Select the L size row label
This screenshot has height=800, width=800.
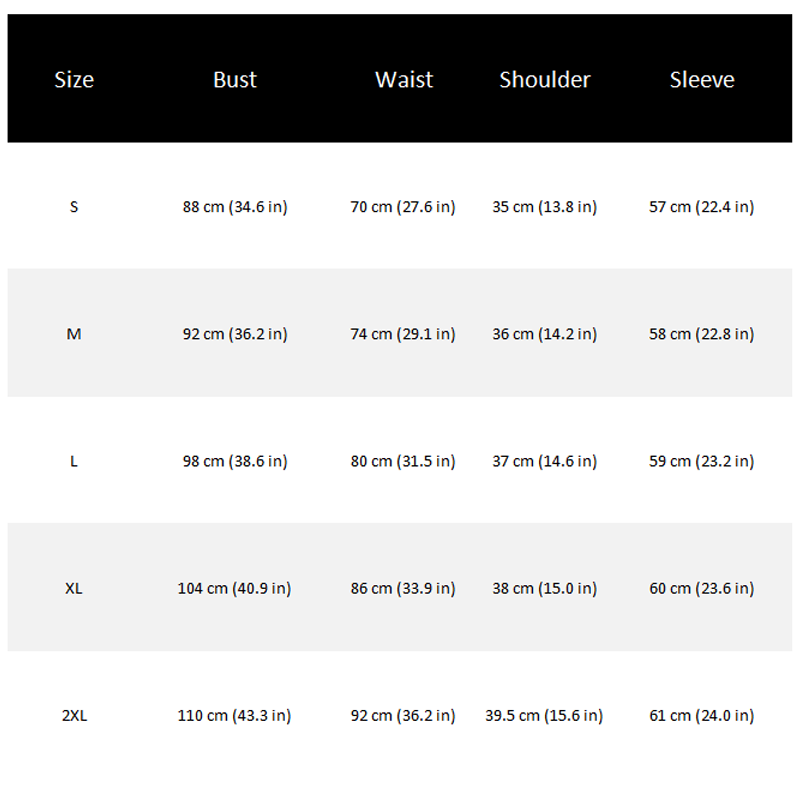tap(74, 461)
